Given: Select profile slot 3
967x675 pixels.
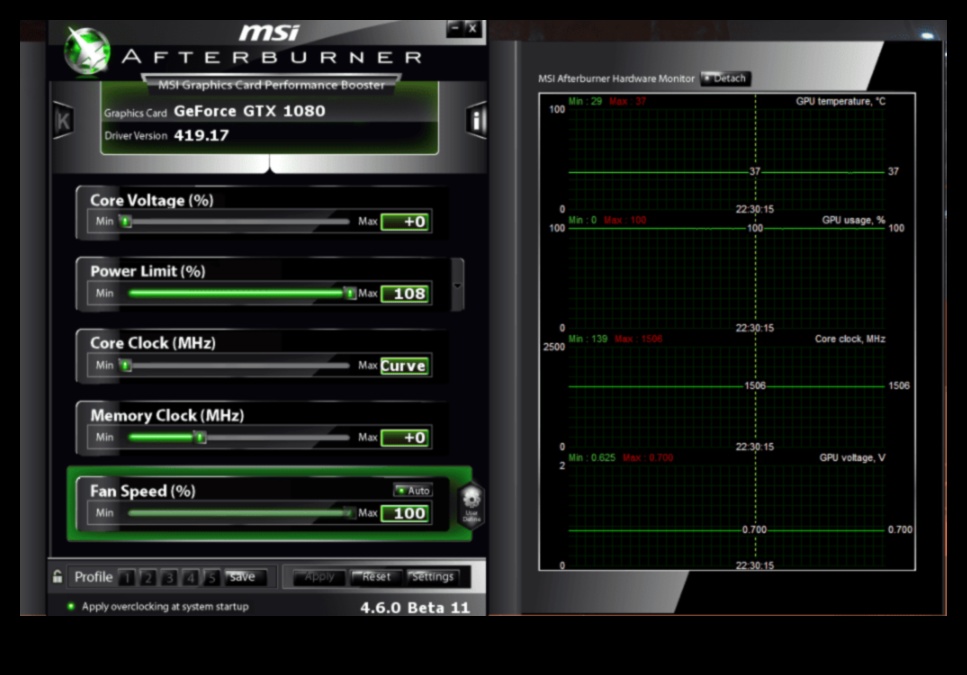Looking at the screenshot, I should pyautogui.click(x=169, y=577).
